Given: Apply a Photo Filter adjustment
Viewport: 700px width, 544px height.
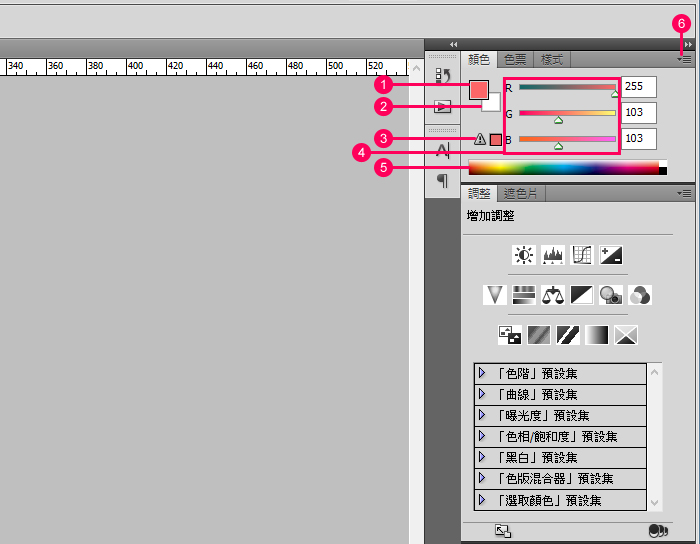Looking at the screenshot, I should click(612, 295).
